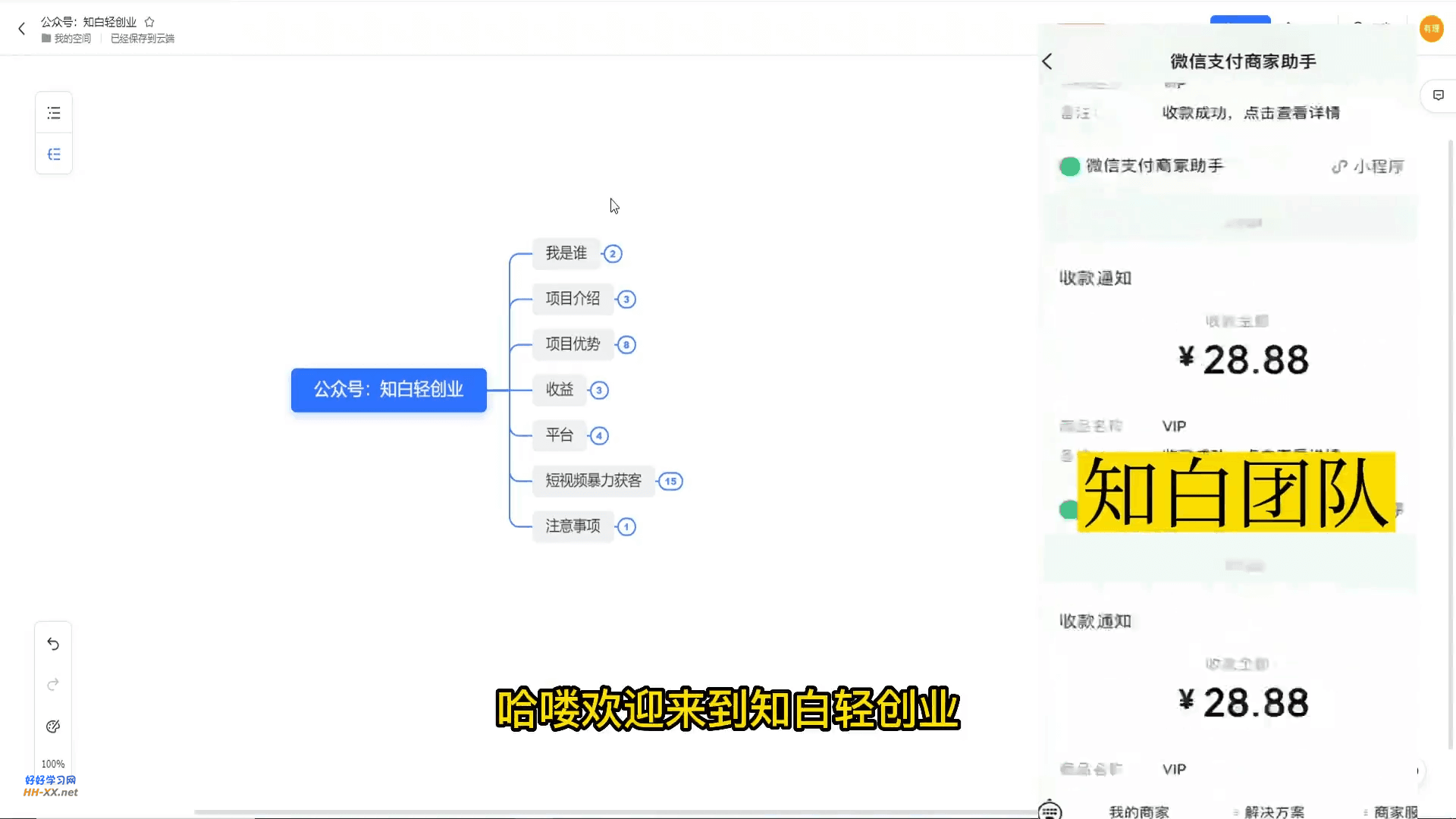Open the outline list view icon

click(54, 113)
